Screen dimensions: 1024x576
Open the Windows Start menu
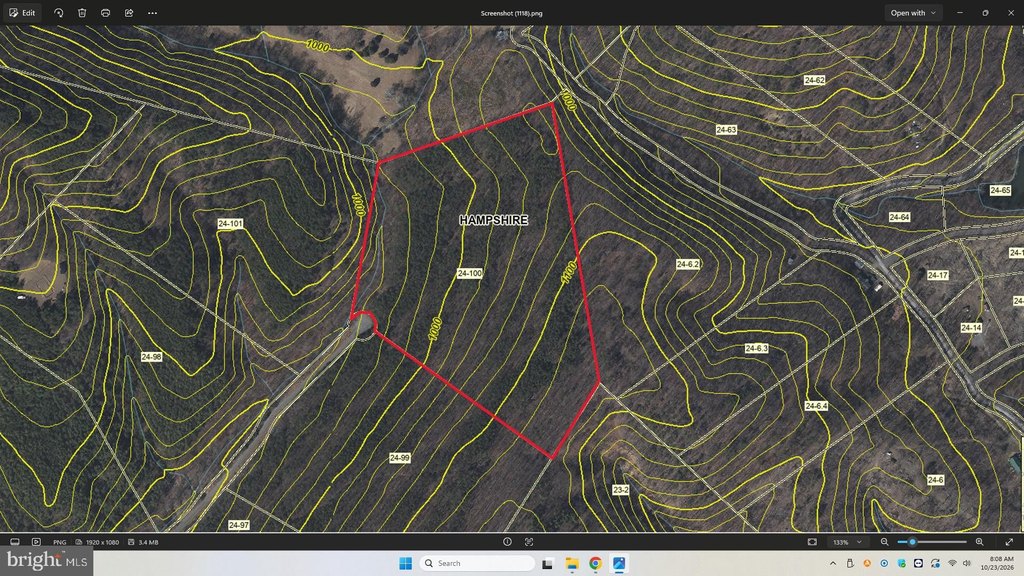(406, 563)
